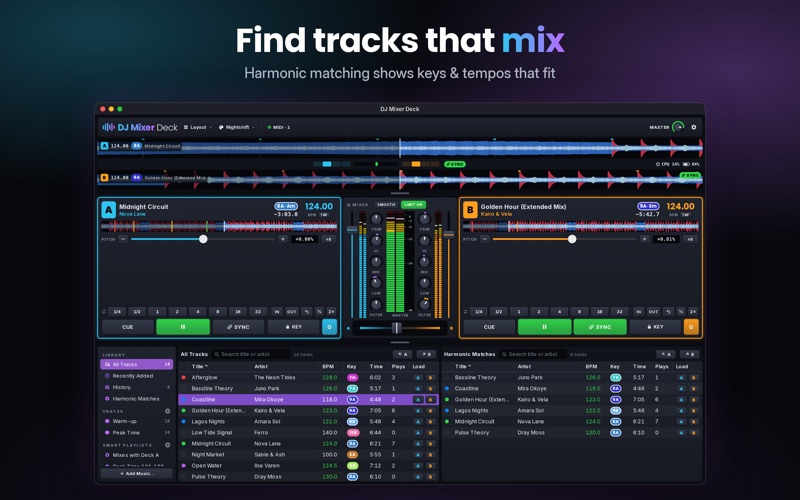This screenshot has height=500, width=800.
Task: Click Deck B loop reloop arrow icon
Action: (668, 311)
